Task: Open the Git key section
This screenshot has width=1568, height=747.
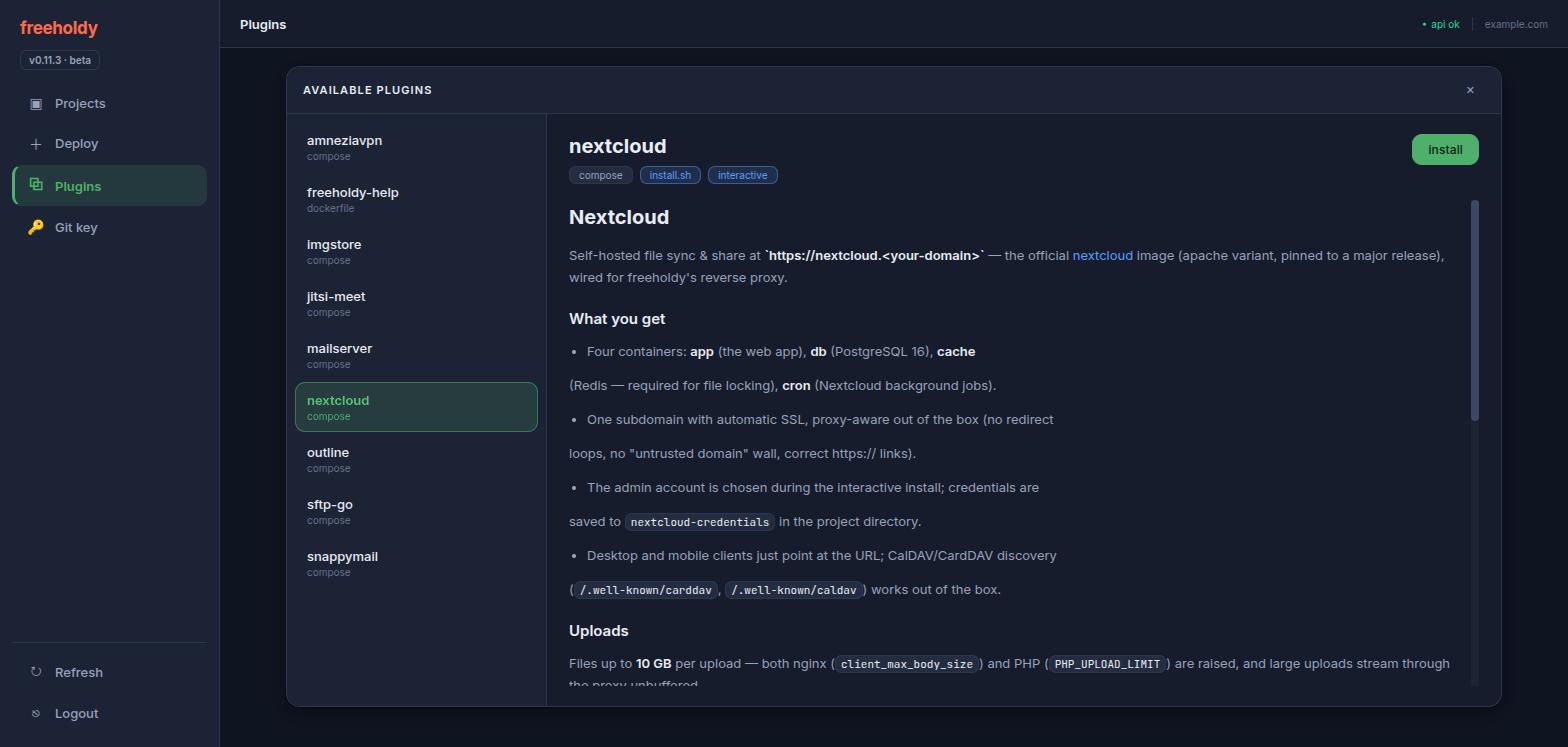Action: (110, 228)
